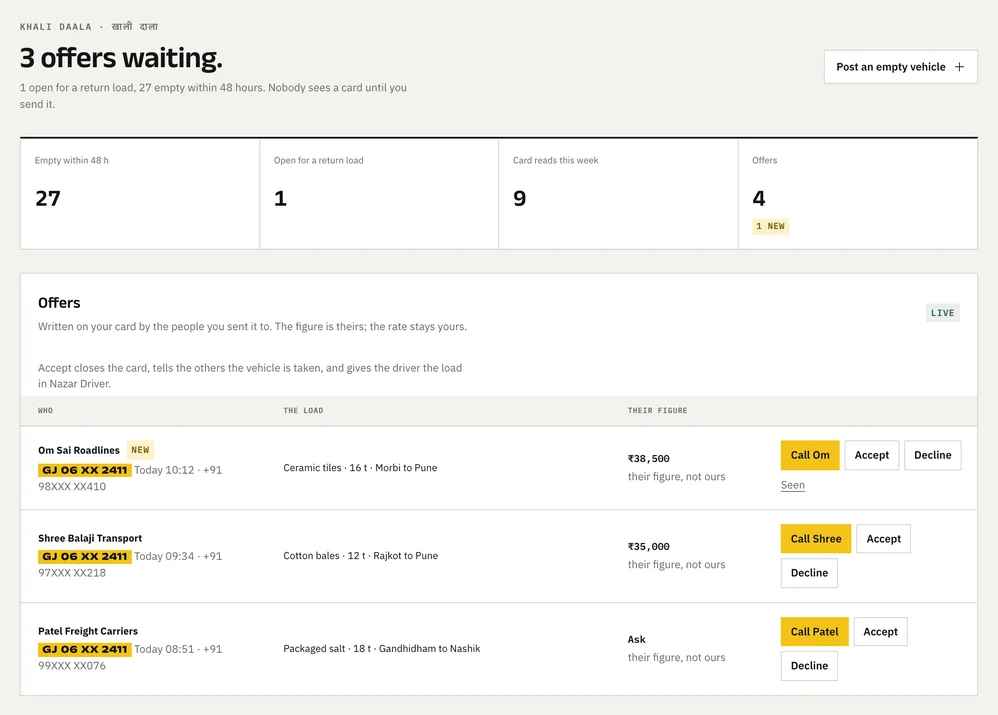Call Patel Freight Carriers

click(x=814, y=632)
